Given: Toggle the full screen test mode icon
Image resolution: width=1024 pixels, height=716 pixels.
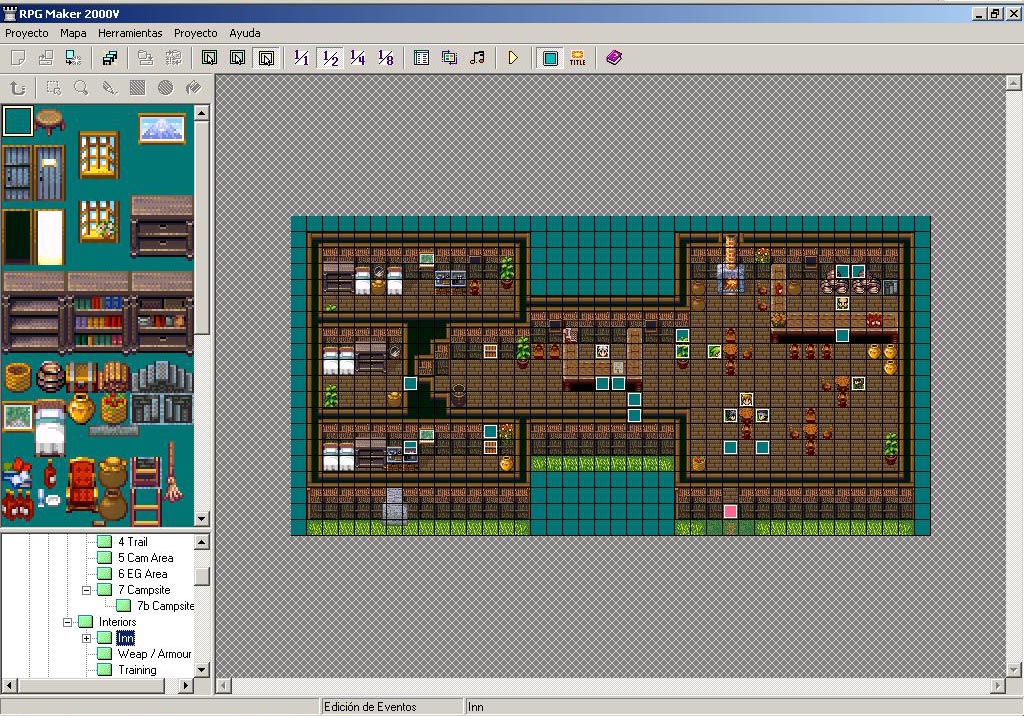Looking at the screenshot, I should click(550, 58).
